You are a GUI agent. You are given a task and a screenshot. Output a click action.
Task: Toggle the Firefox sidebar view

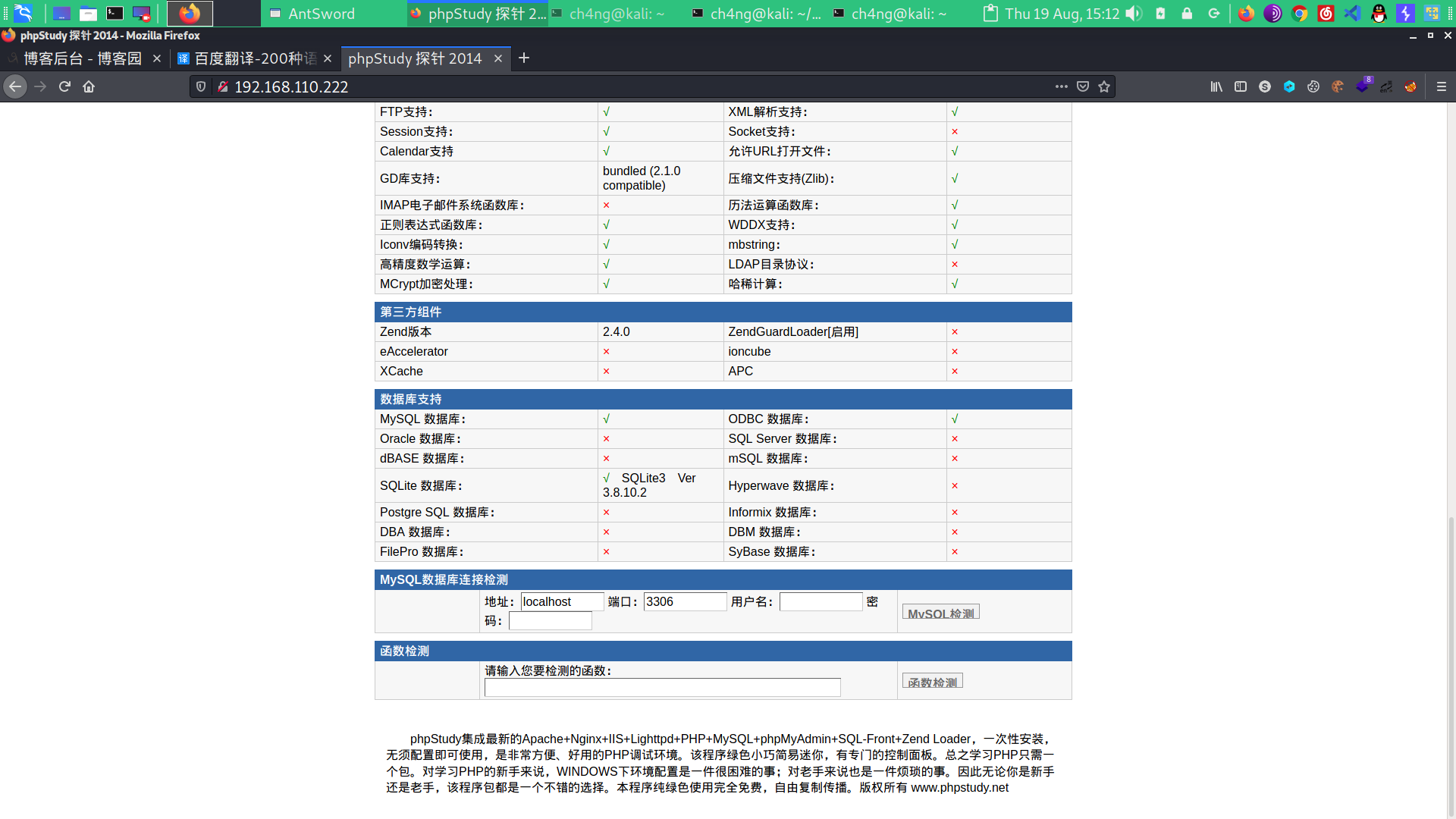point(1241,86)
